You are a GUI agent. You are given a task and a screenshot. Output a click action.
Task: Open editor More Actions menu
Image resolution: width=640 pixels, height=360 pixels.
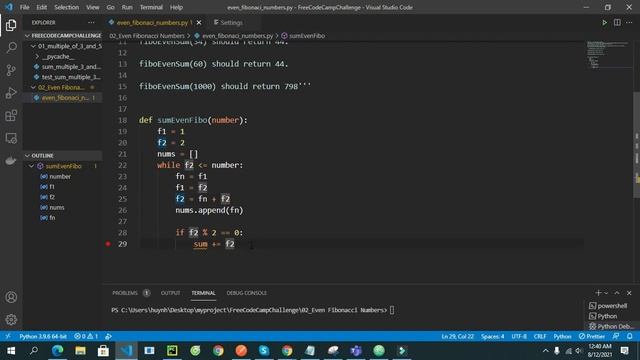pyautogui.click(x=629, y=23)
